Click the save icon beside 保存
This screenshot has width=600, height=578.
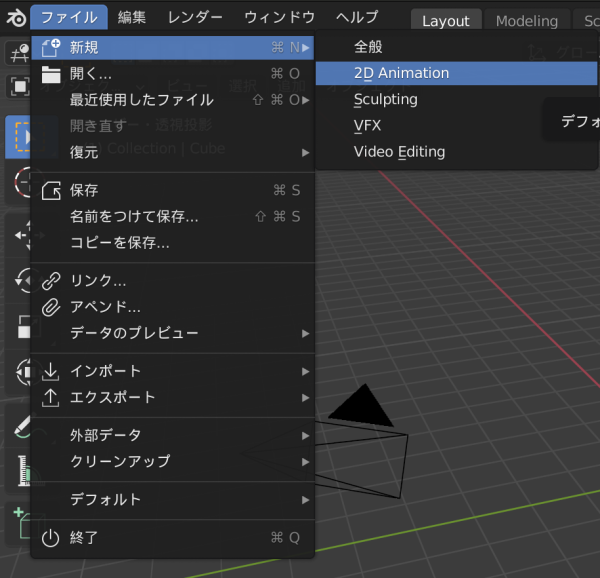click(x=51, y=190)
